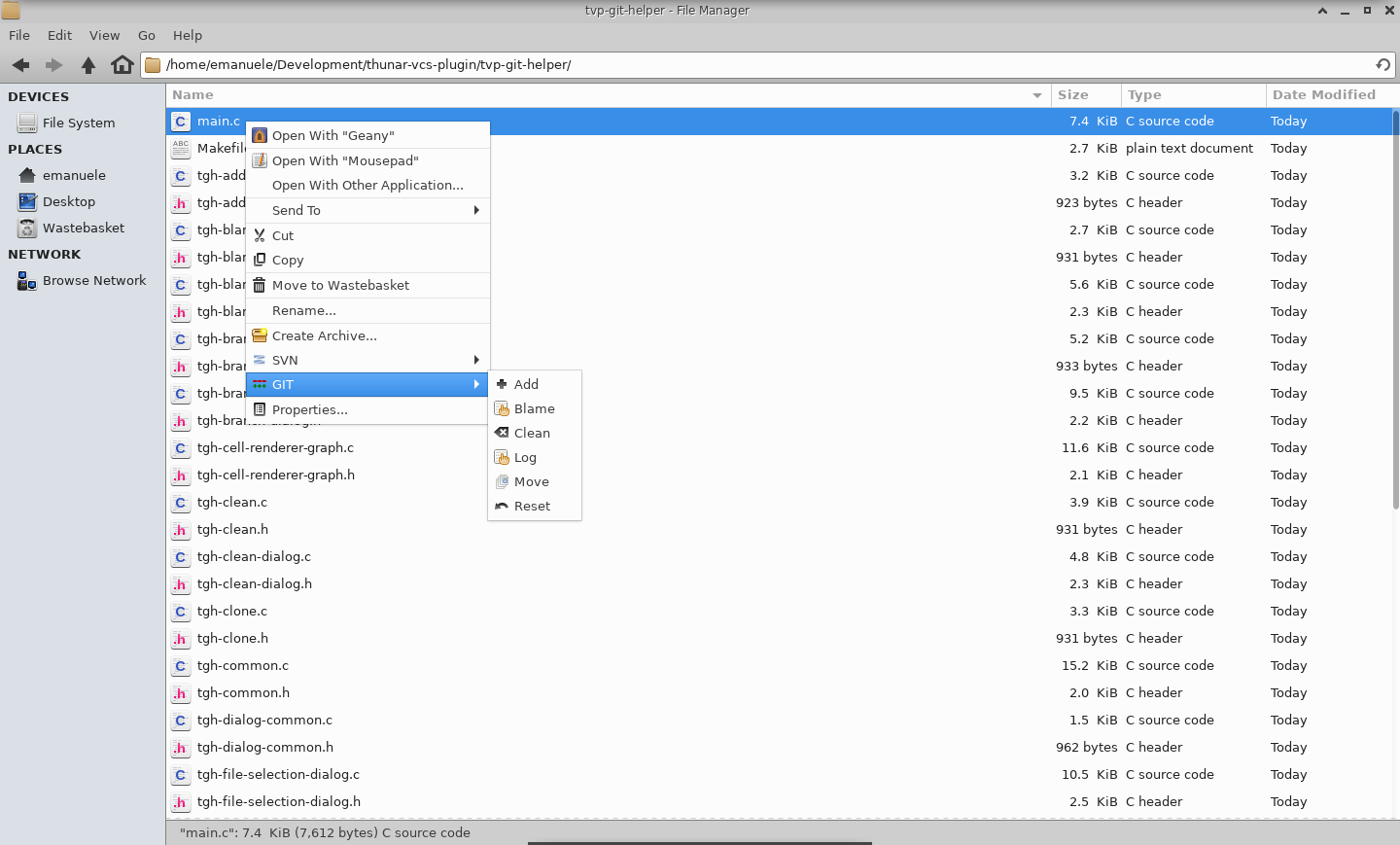Click the 11.6 KiB size cell
This screenshot has height=845, width=1400.
[x=1089, y=447]
